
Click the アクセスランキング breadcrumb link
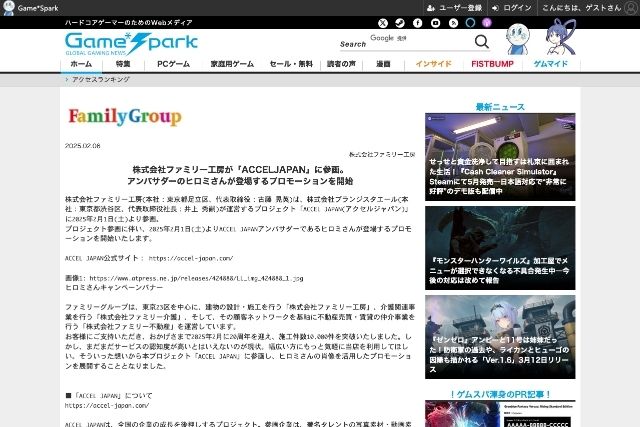tap(101, 80)
